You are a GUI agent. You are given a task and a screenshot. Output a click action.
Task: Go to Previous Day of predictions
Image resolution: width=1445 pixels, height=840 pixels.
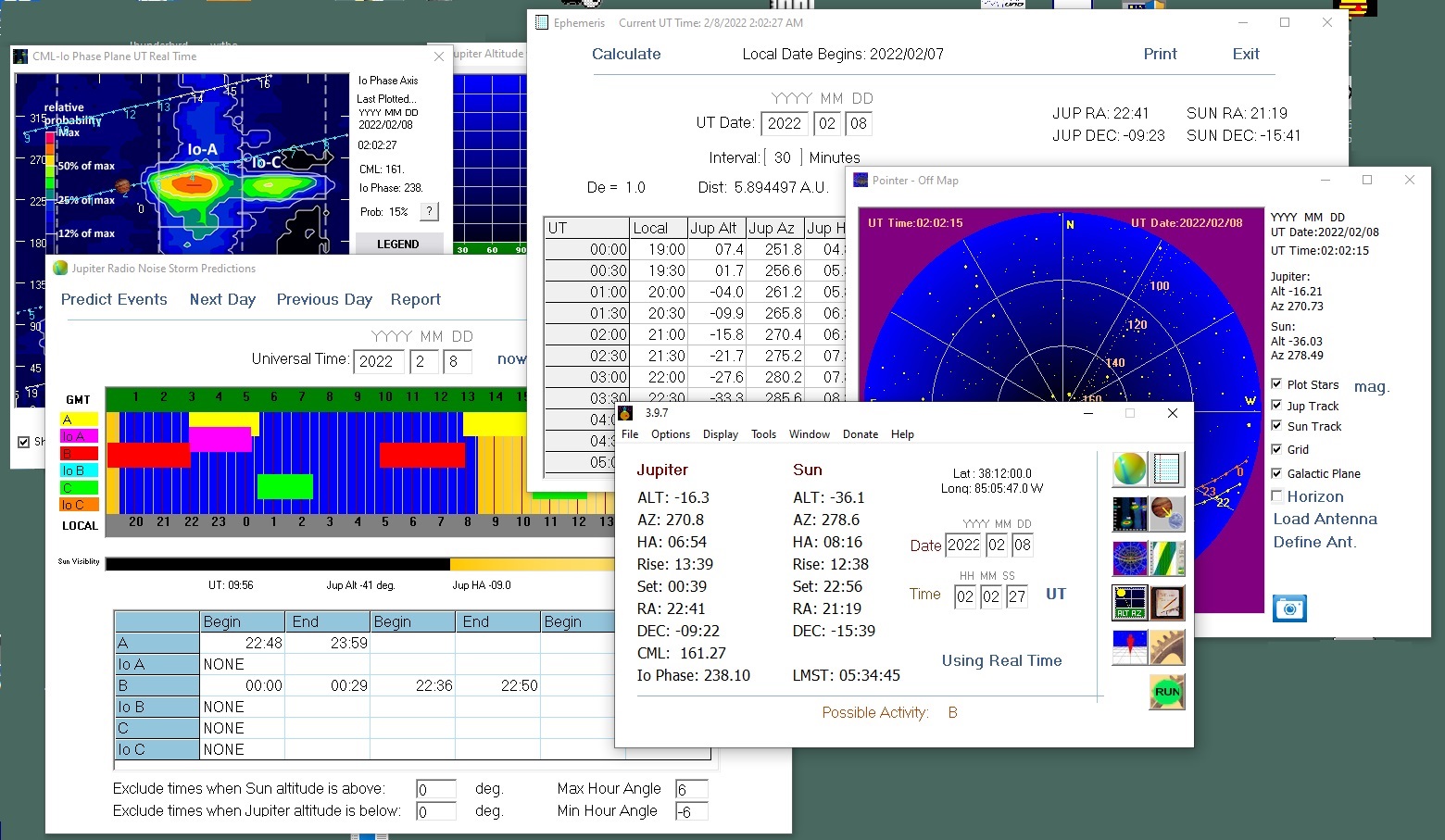tap(324, 299)
